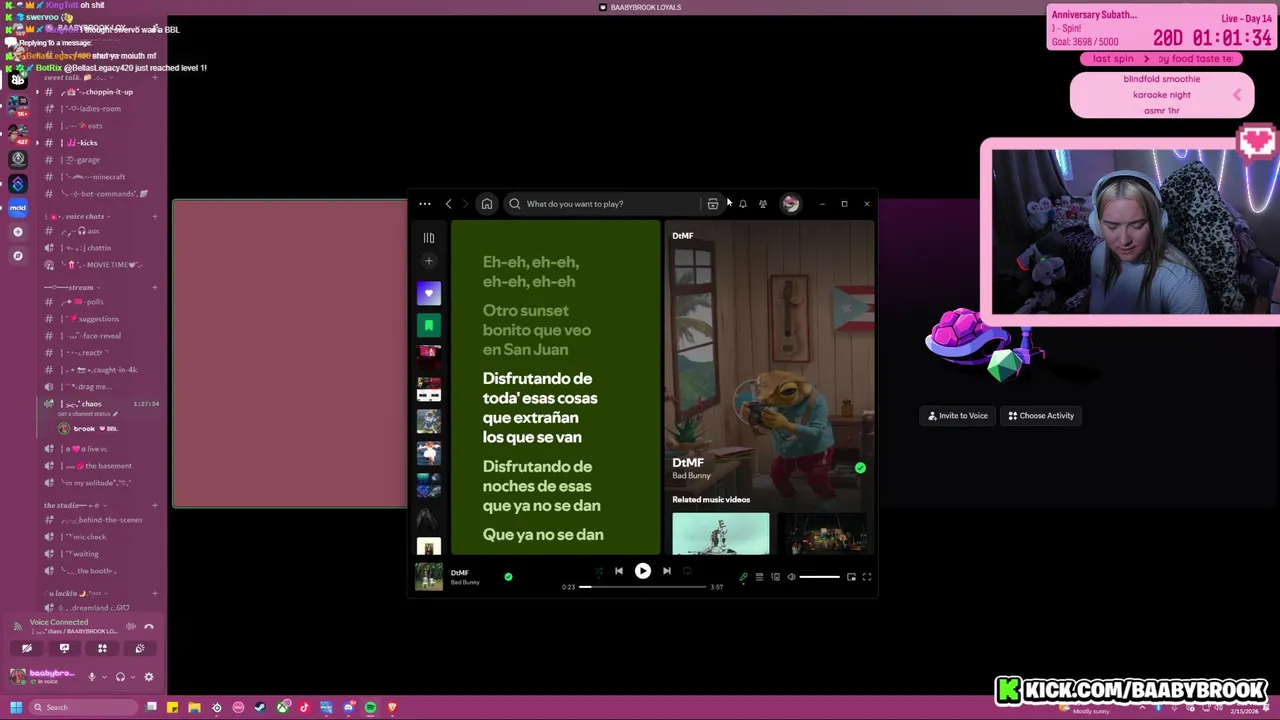Toggle shuffle in Spotify player
The width and height of the screenshot is (1280, 720).
(x=599, y=571)
